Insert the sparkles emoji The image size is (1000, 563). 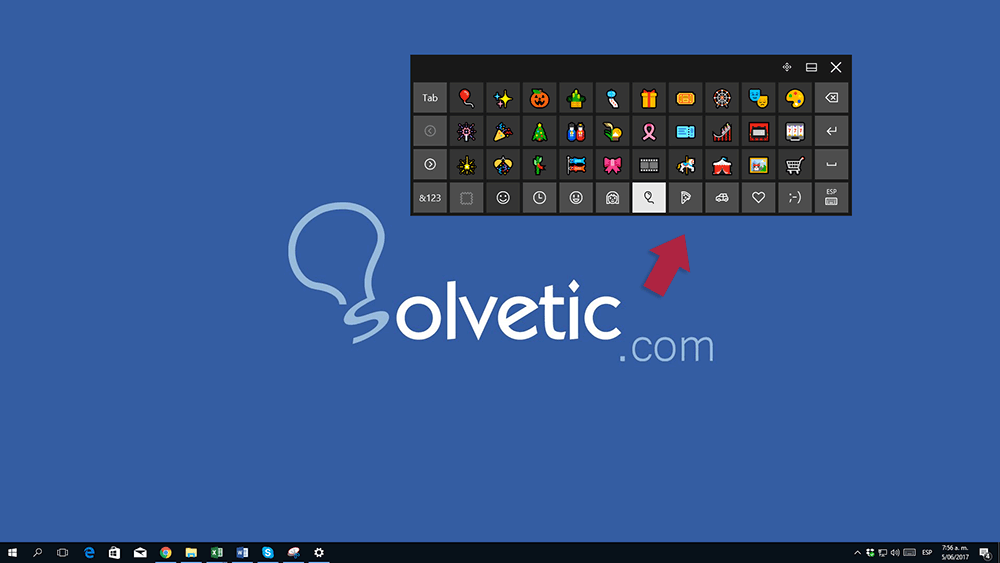[503, 98]
